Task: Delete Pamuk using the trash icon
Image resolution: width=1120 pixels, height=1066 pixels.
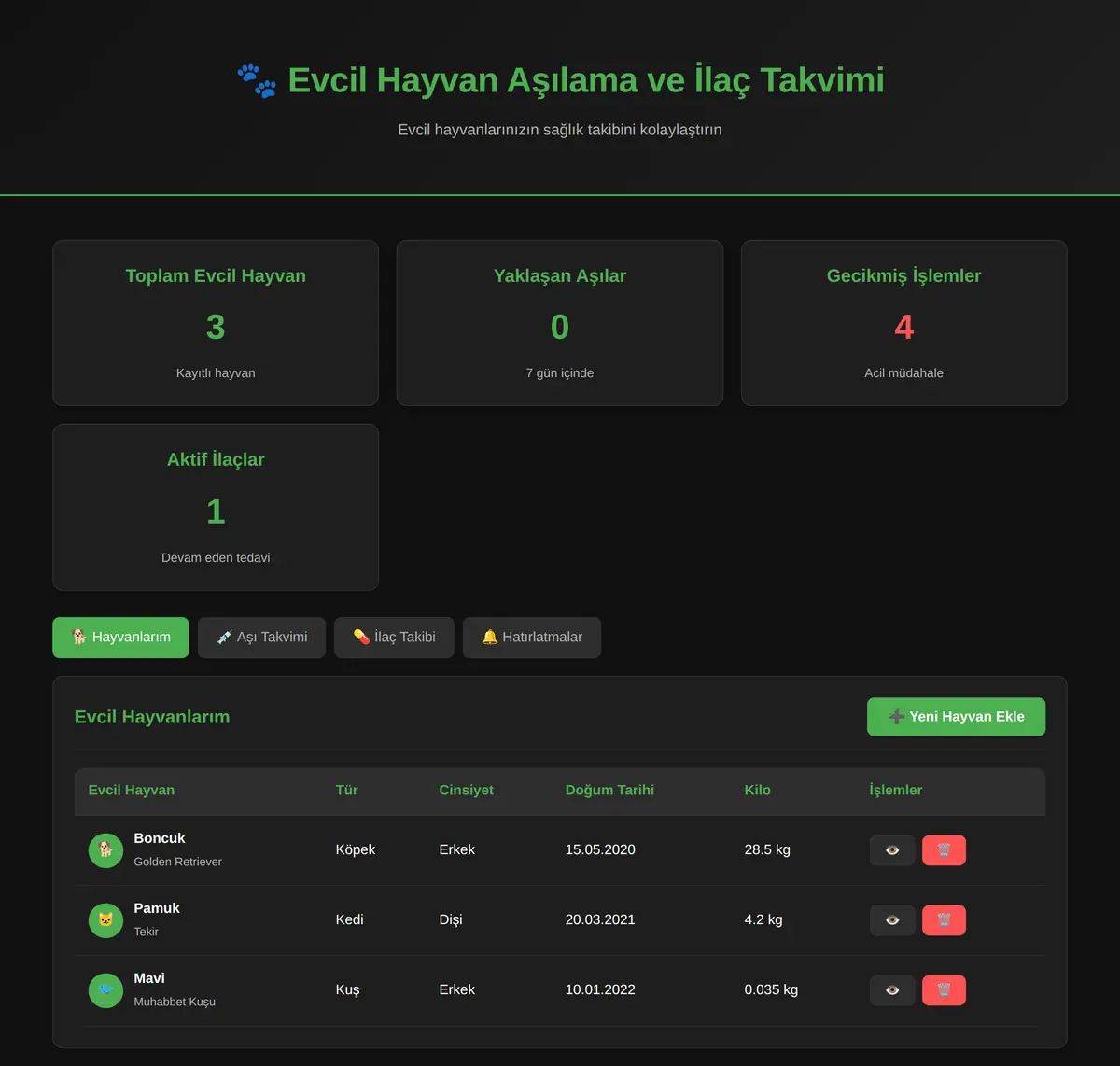Action: point(944,920)
